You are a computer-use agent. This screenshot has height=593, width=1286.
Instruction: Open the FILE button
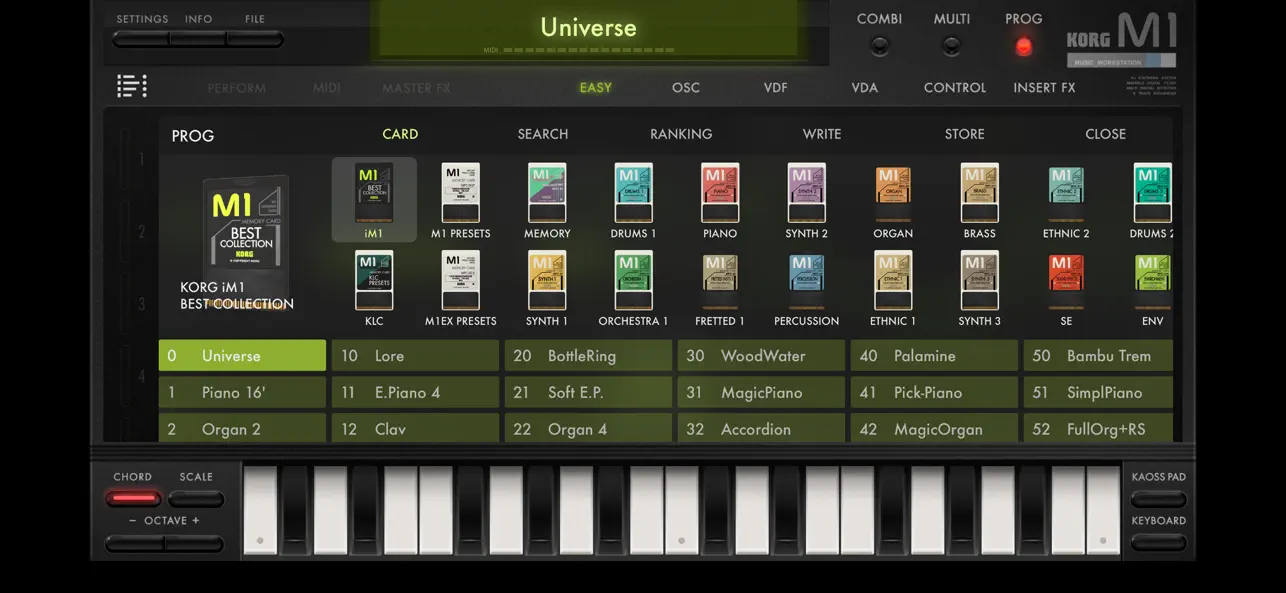[255, 39]
